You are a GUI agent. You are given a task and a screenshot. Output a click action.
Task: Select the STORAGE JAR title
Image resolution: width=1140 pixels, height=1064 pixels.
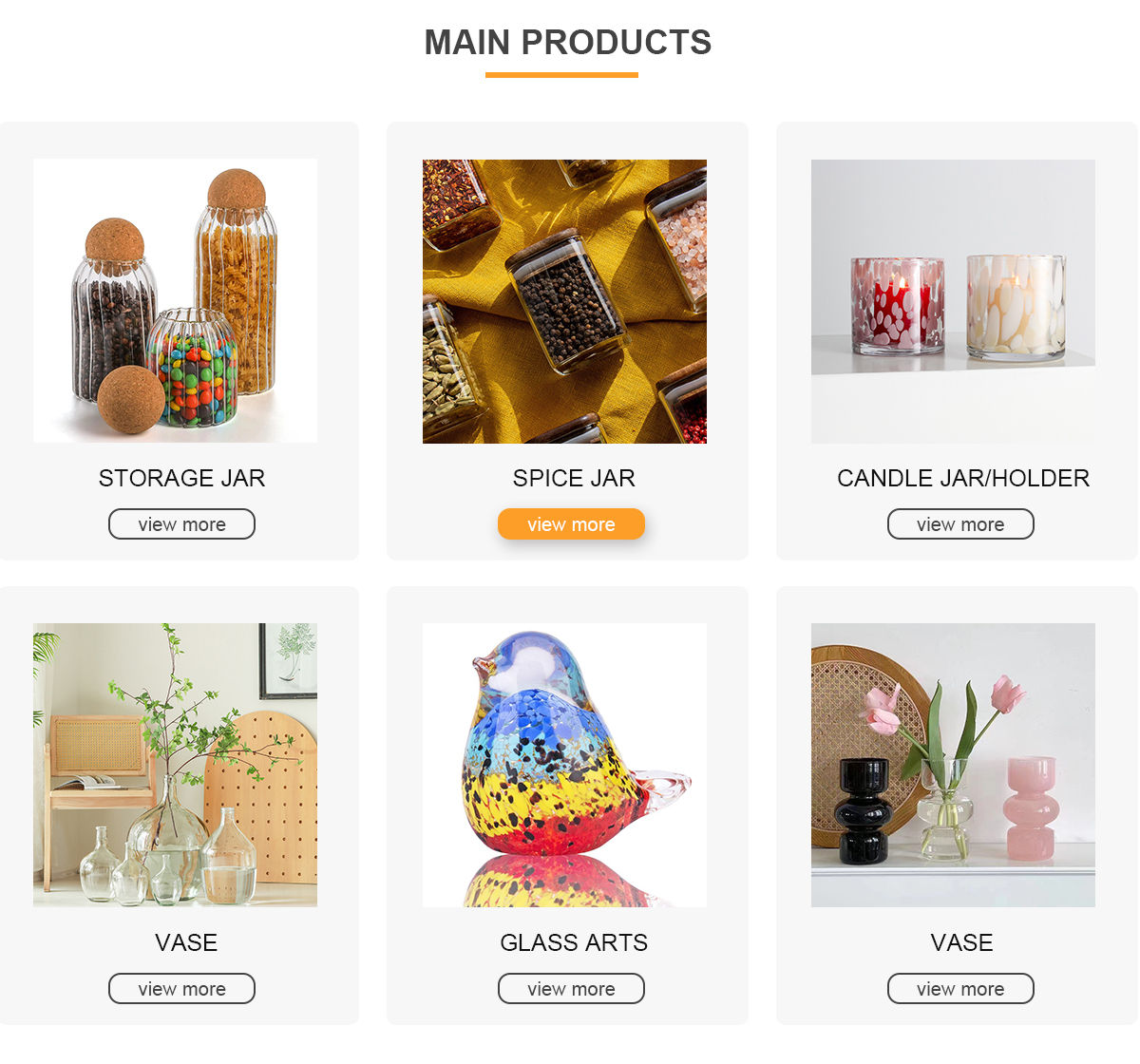181,478
